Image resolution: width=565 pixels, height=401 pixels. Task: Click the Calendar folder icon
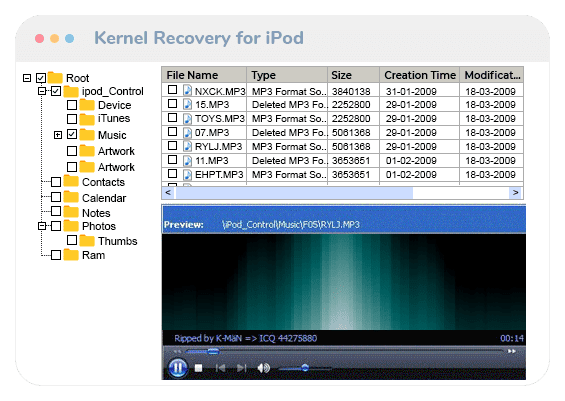71,197
